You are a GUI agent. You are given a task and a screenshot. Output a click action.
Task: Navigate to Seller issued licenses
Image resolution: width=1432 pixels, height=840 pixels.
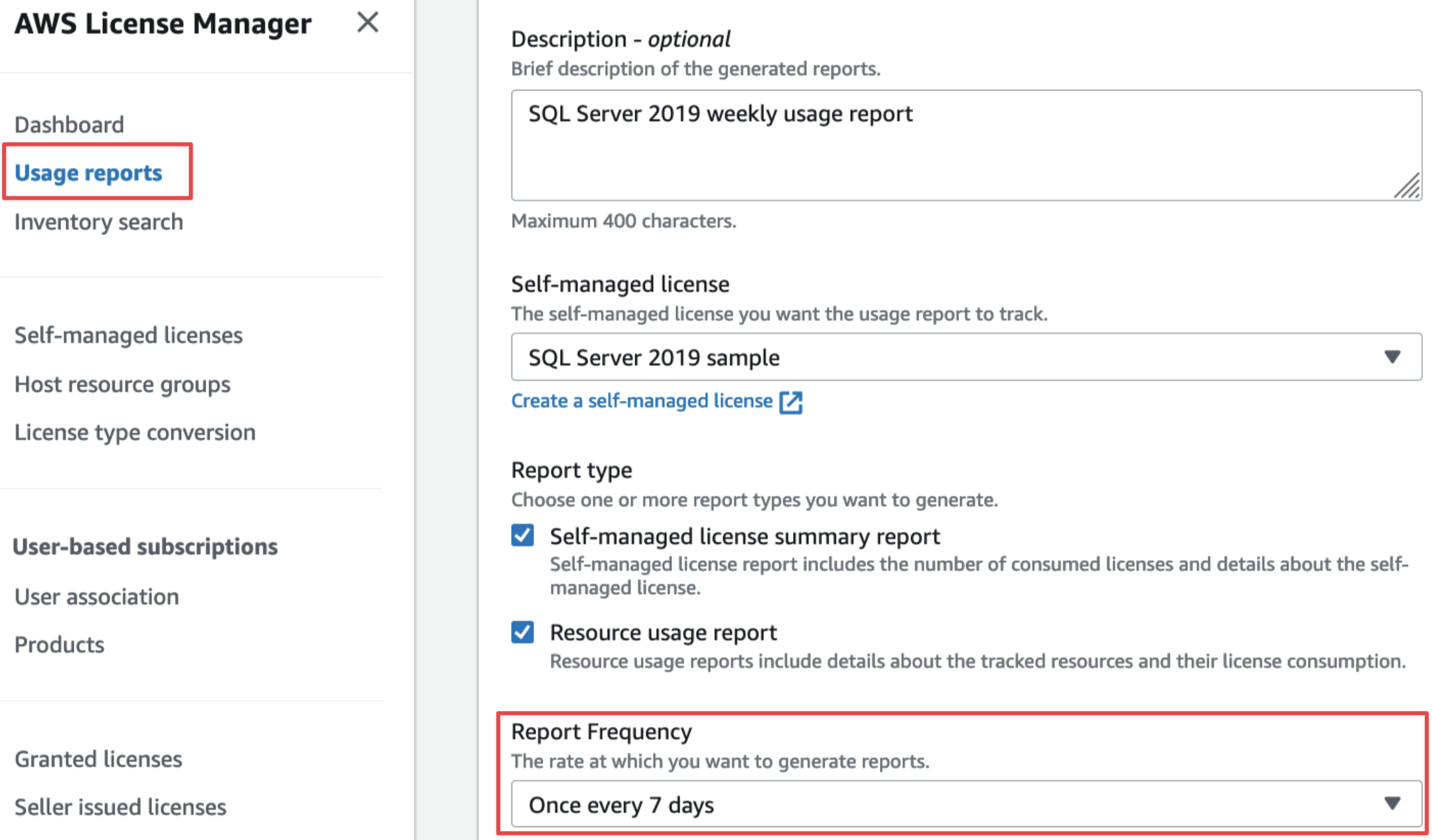pos(120,807)
